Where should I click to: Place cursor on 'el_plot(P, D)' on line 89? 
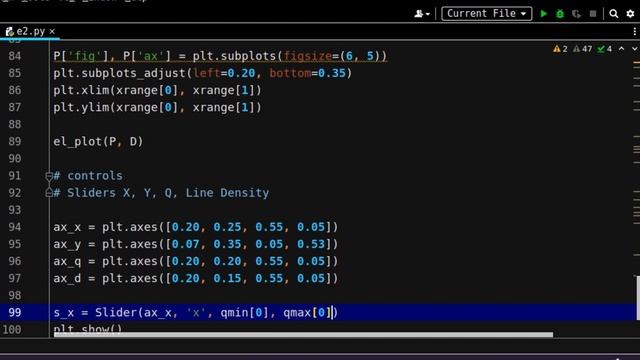click(x=98, y=142)
